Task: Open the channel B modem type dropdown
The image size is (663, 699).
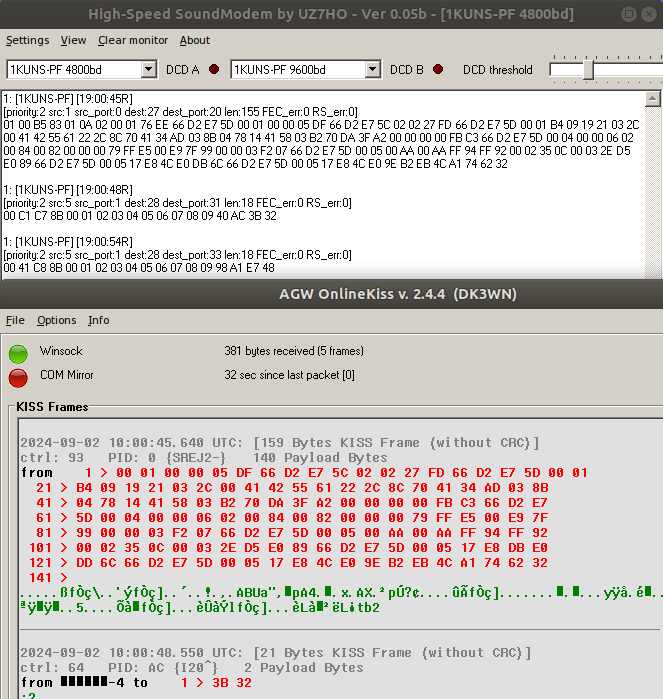Action: pos(373,70)
